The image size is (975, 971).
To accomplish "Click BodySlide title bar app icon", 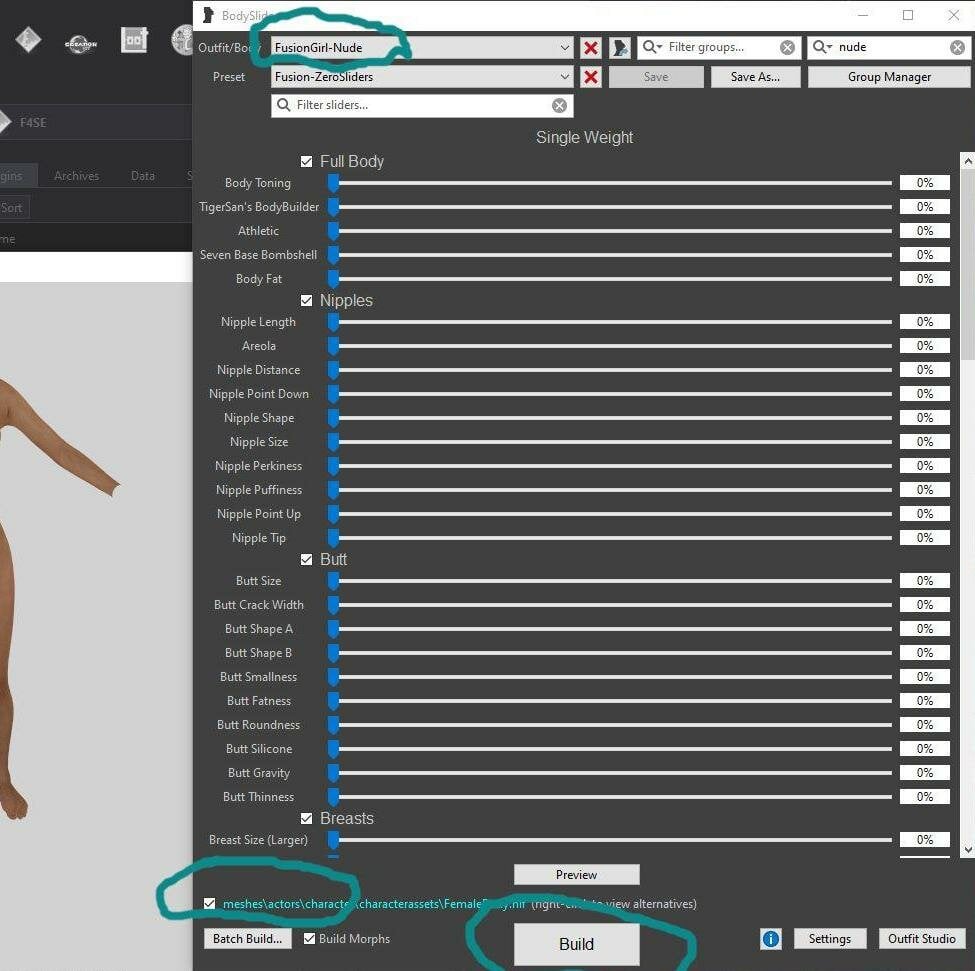I will point(208,15).
